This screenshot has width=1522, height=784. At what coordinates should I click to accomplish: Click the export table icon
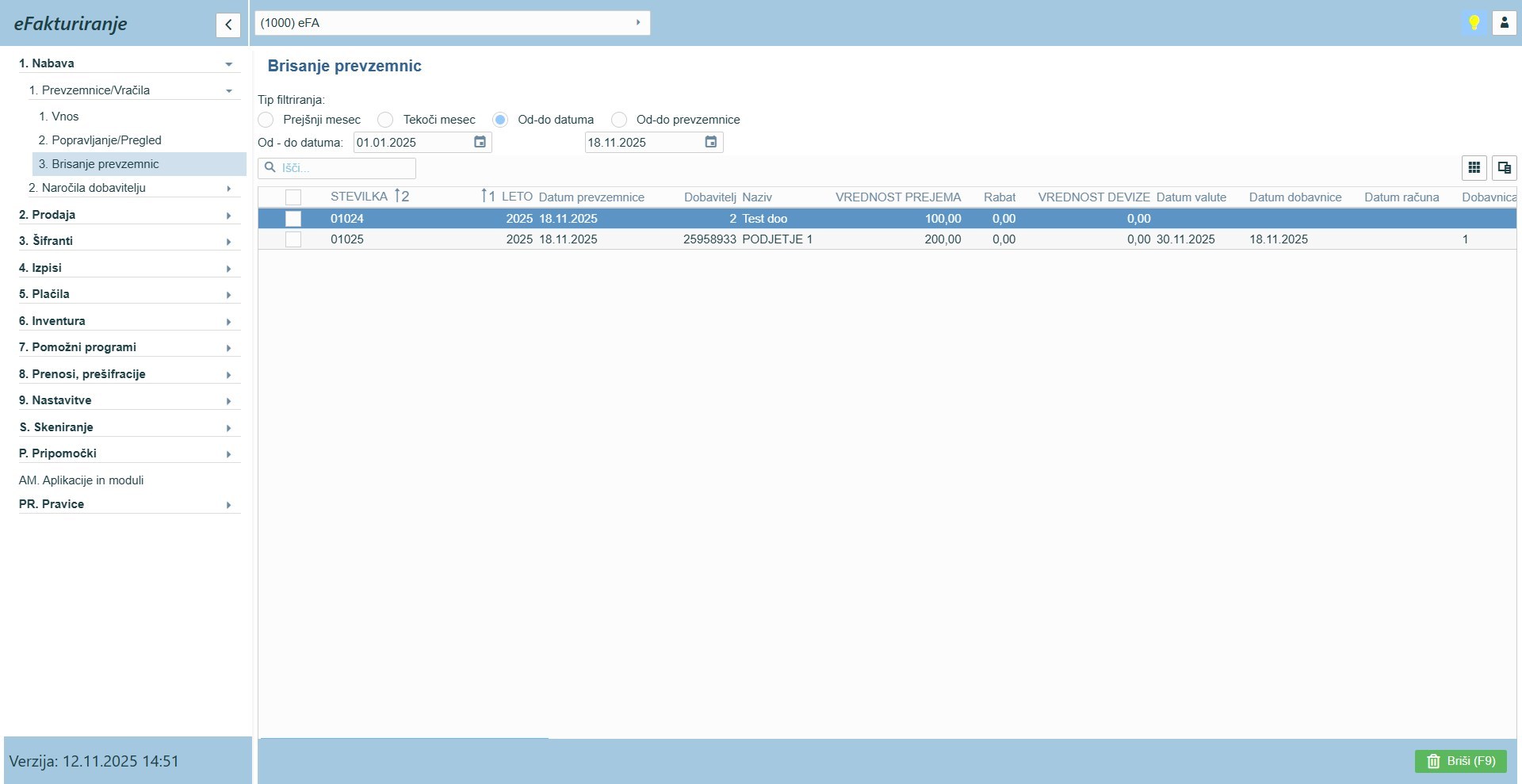[1504, 167]
